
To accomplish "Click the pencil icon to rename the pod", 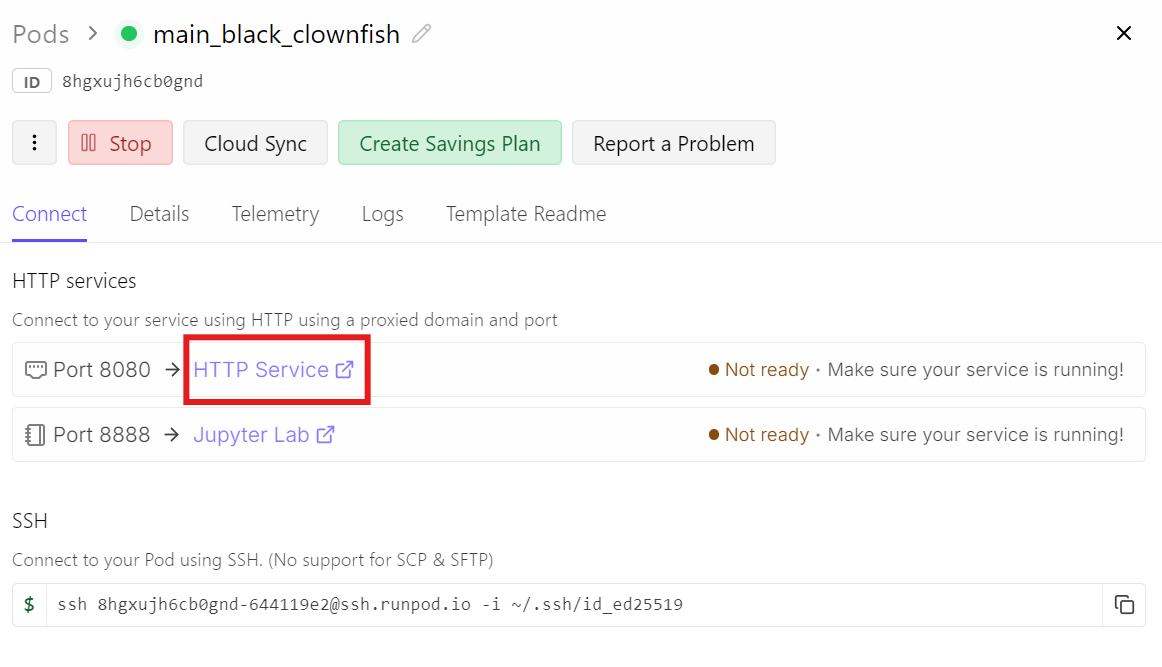I will point(422,34).
